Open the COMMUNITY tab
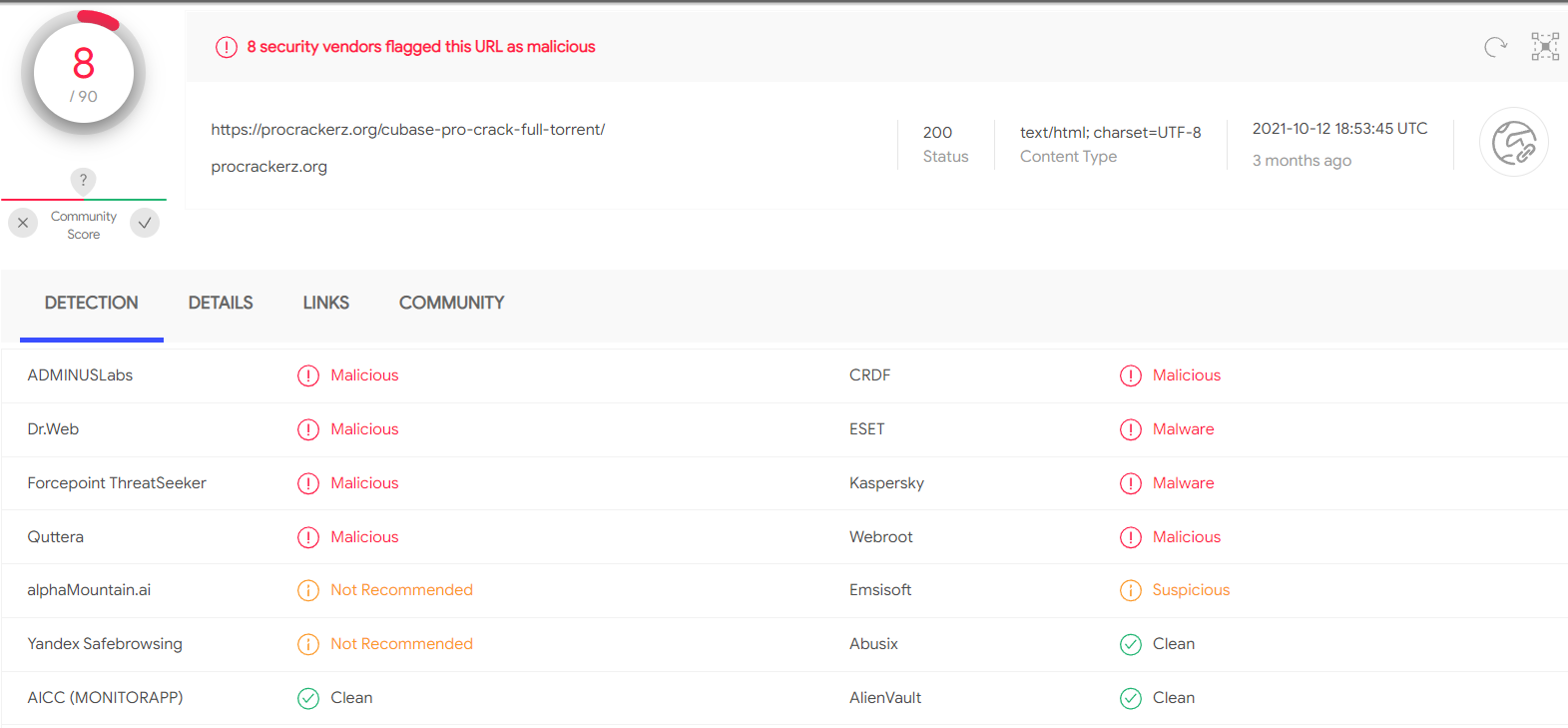The image size is (1568, 728). [x=452, y=303]
